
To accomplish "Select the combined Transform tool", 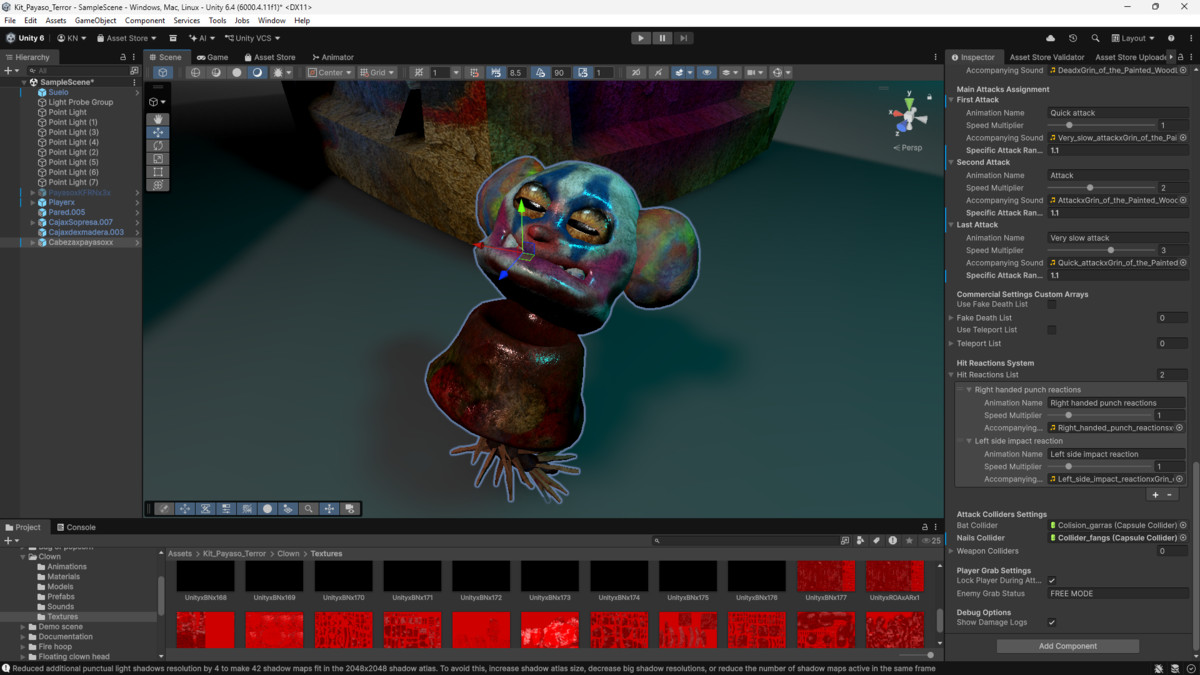I will click(158, 185).
